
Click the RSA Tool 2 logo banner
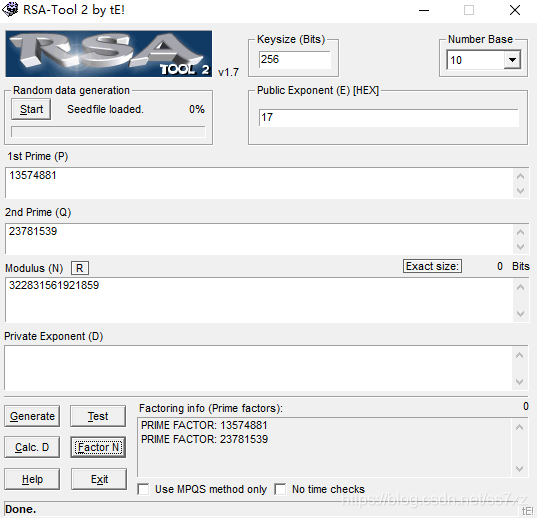tap(109, 54)
